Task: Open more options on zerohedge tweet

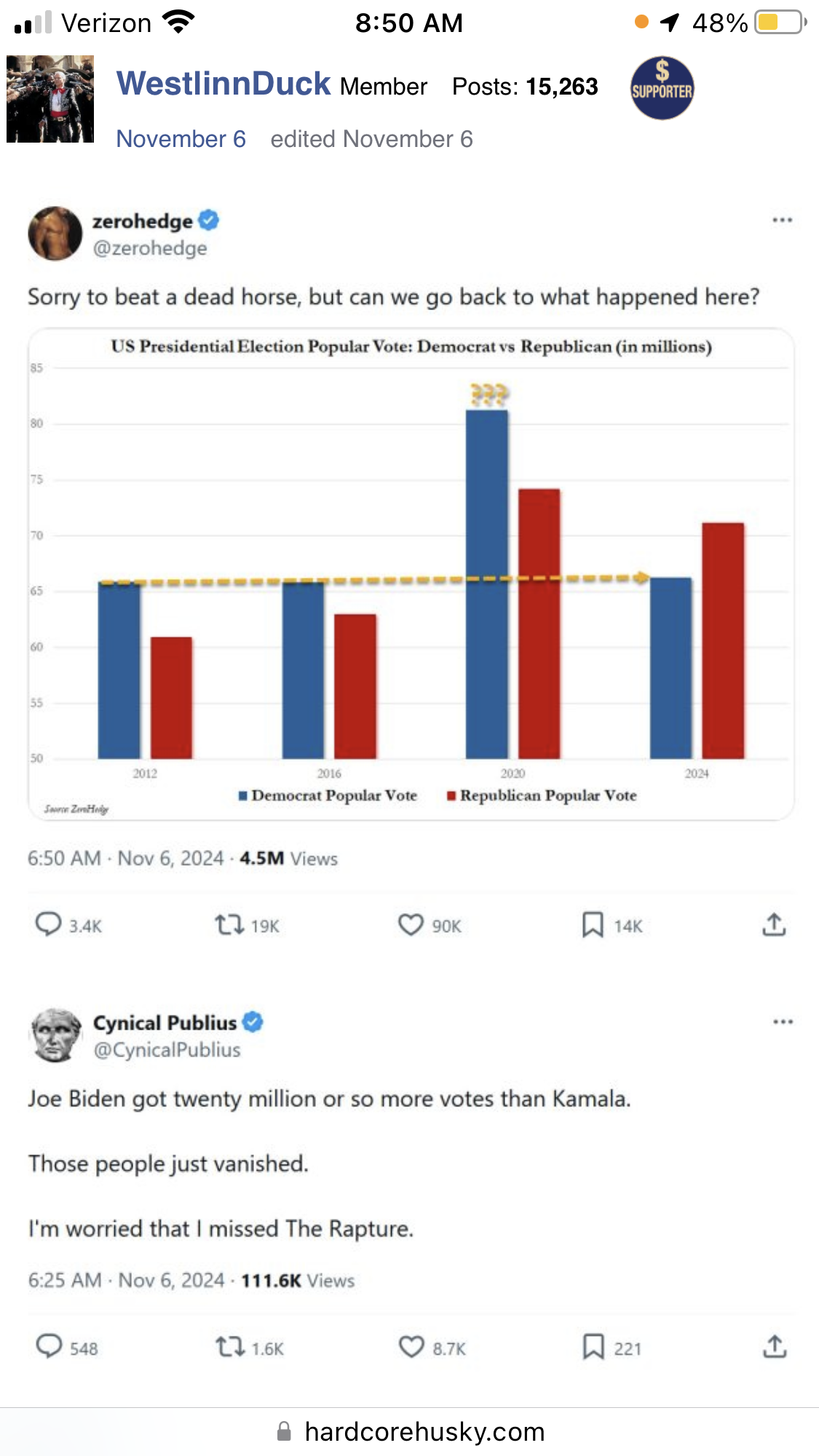Action: coord(782,220)
